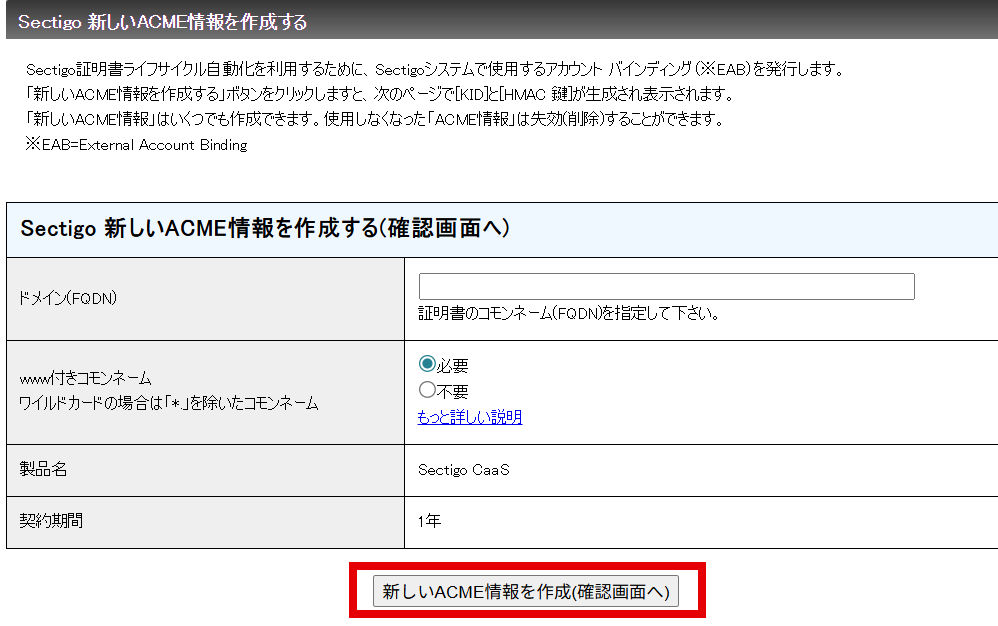Click the description line mentioning [KID]と[HMAC 鍵]
This screenshot has width=998, height=626.
click(x=380, y=94)
